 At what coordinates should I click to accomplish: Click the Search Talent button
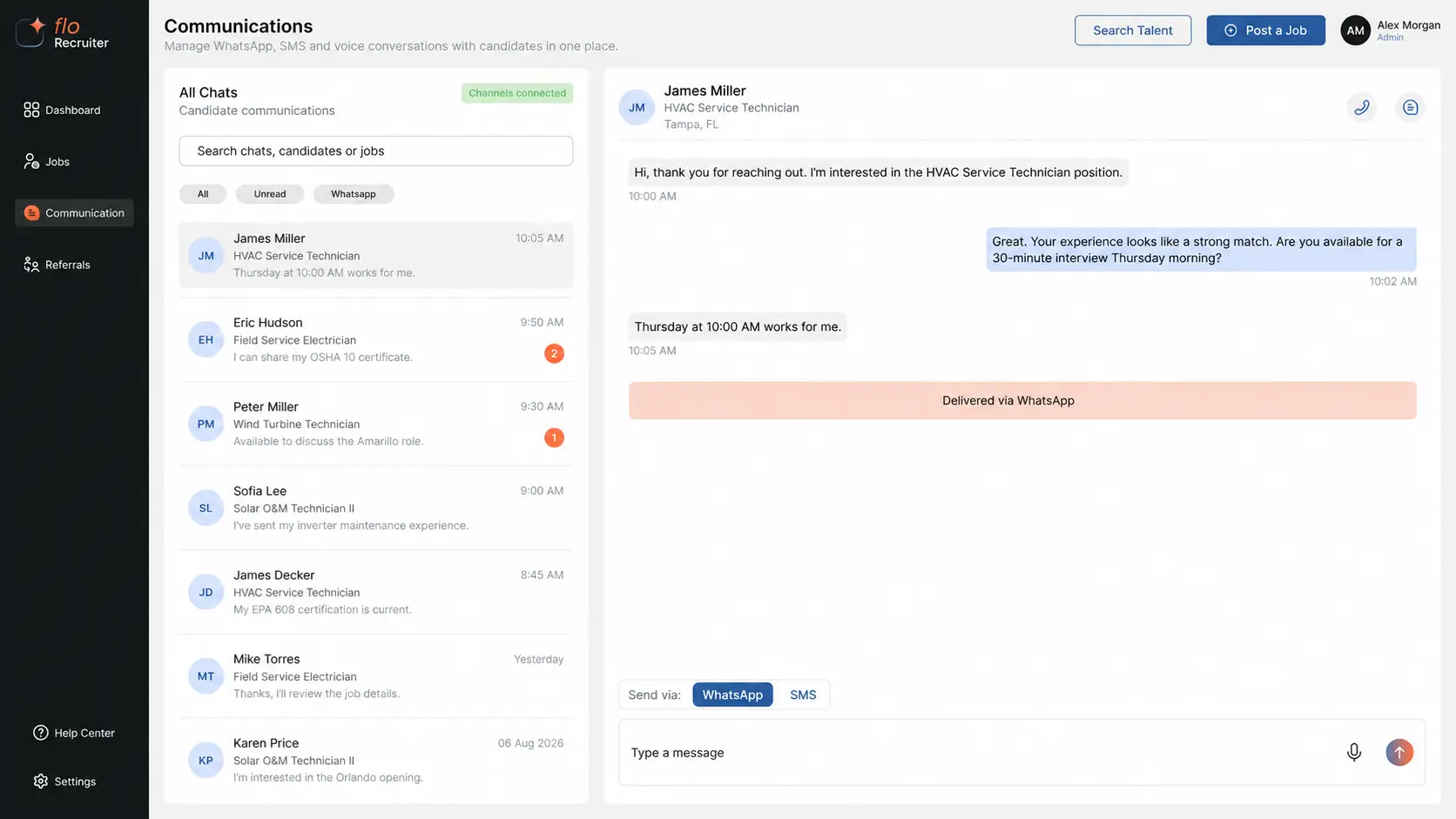(1133, 30)
